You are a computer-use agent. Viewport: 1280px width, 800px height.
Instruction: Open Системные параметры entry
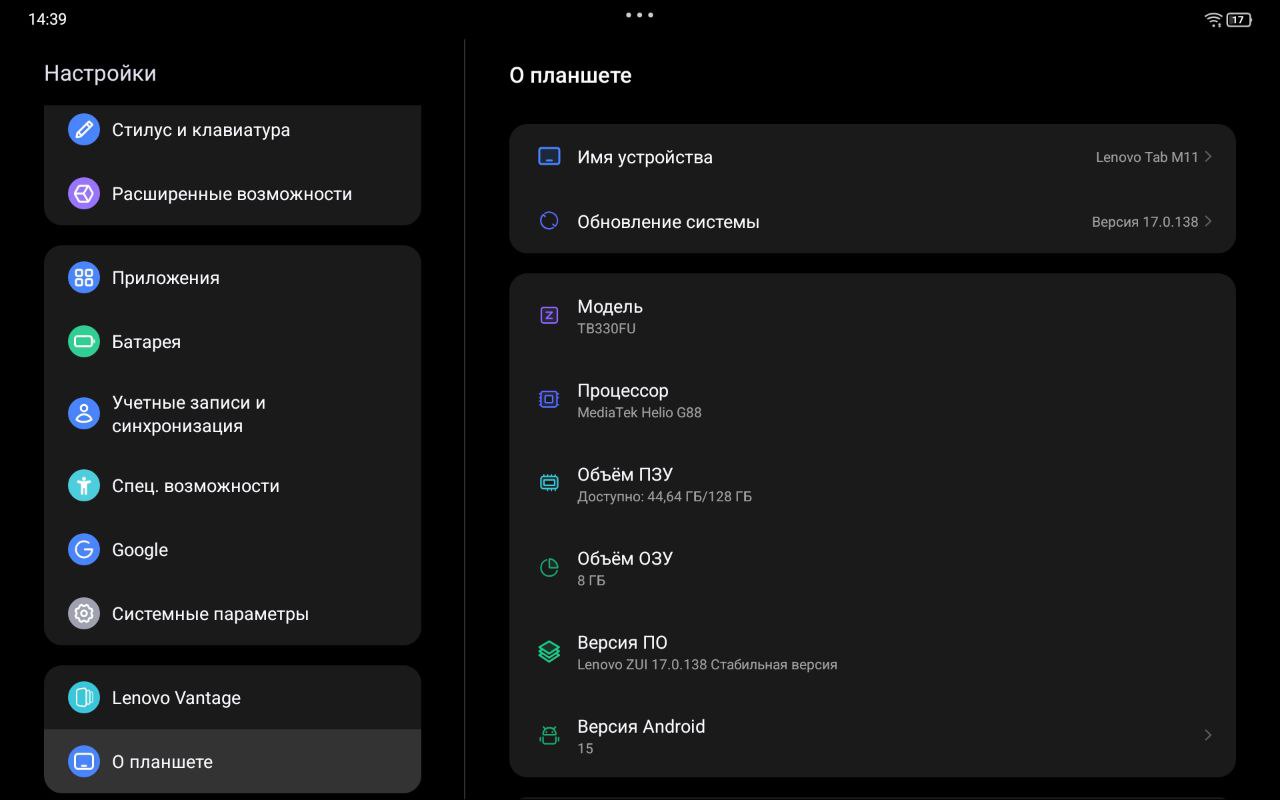232,613
